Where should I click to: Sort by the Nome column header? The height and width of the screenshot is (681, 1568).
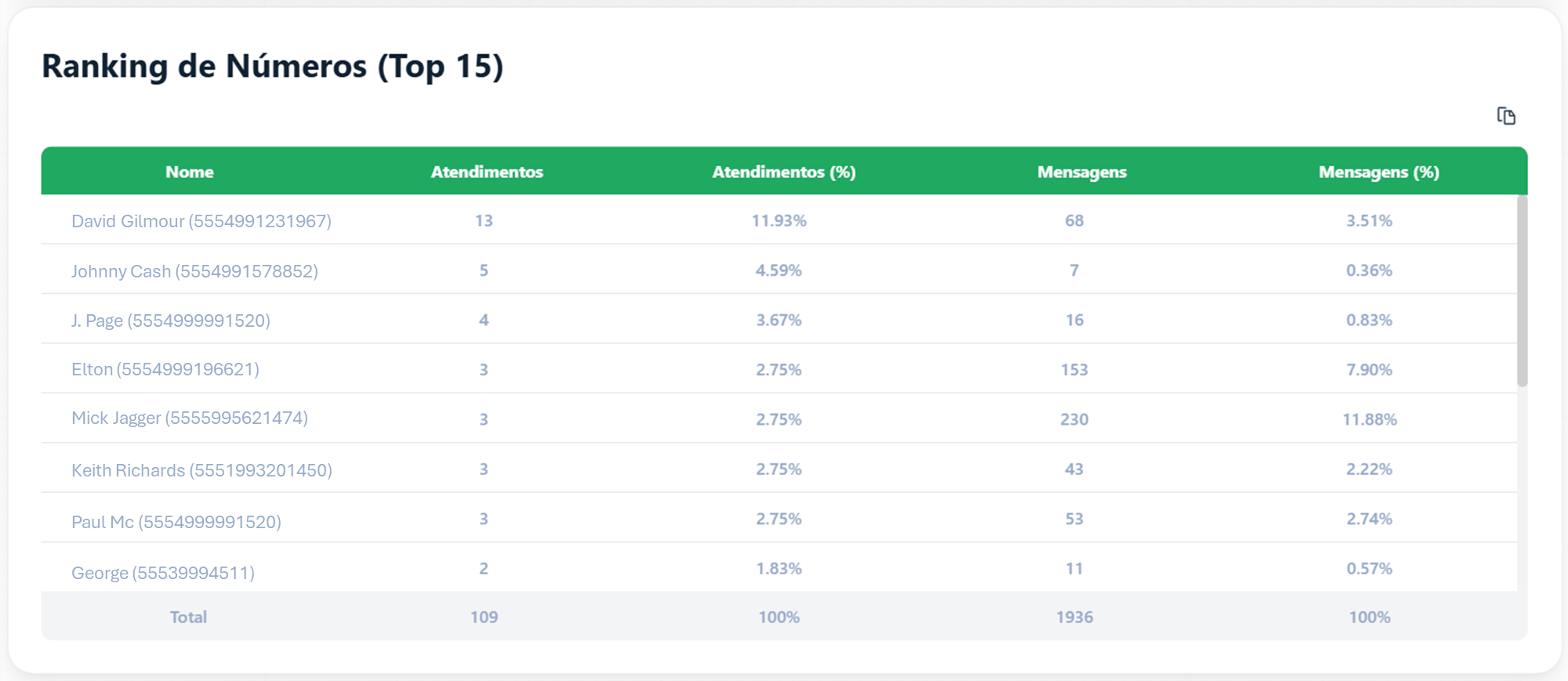point(189,172)
